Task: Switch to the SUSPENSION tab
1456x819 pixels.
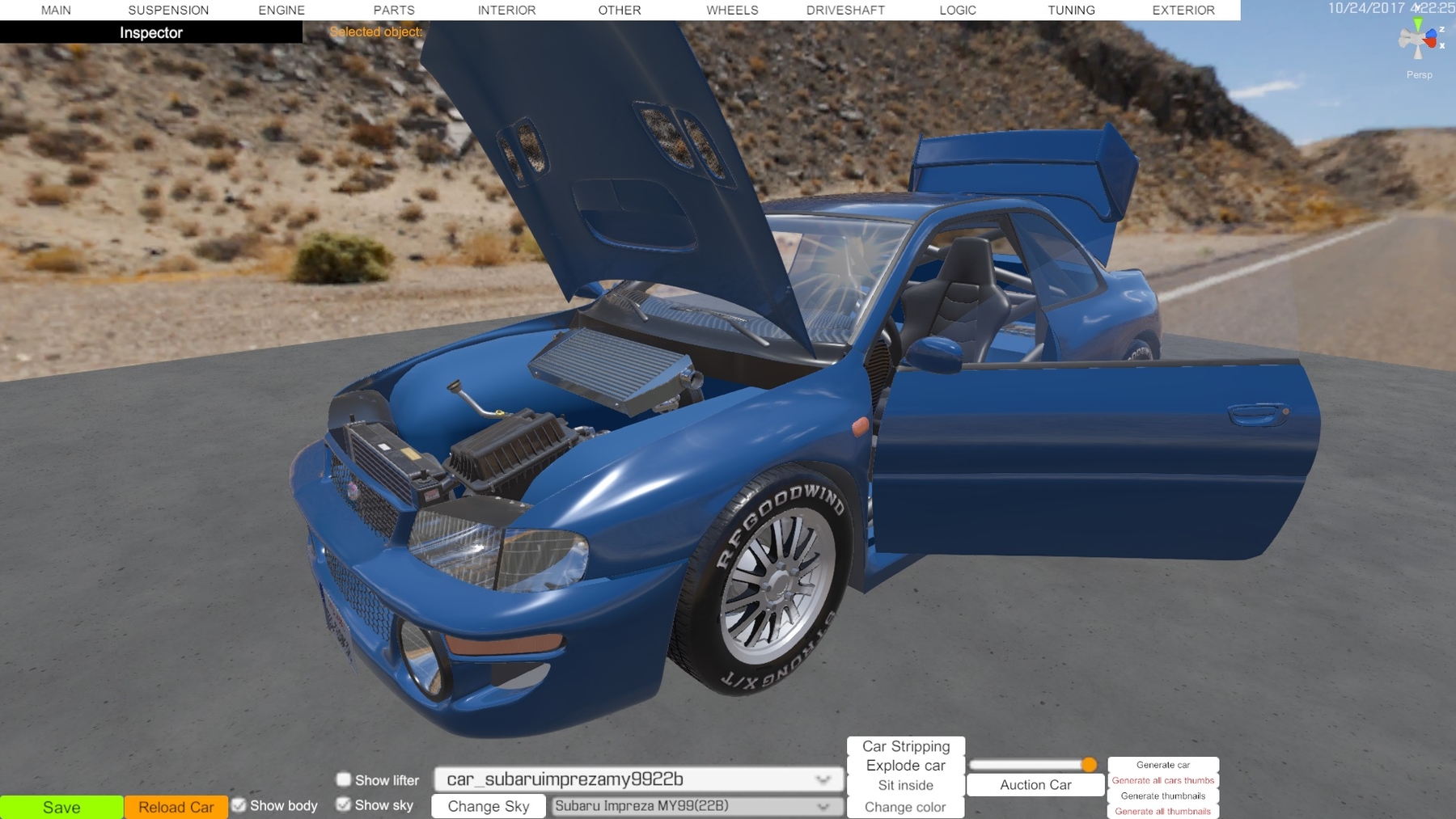Action: click(x=167, y=10)
